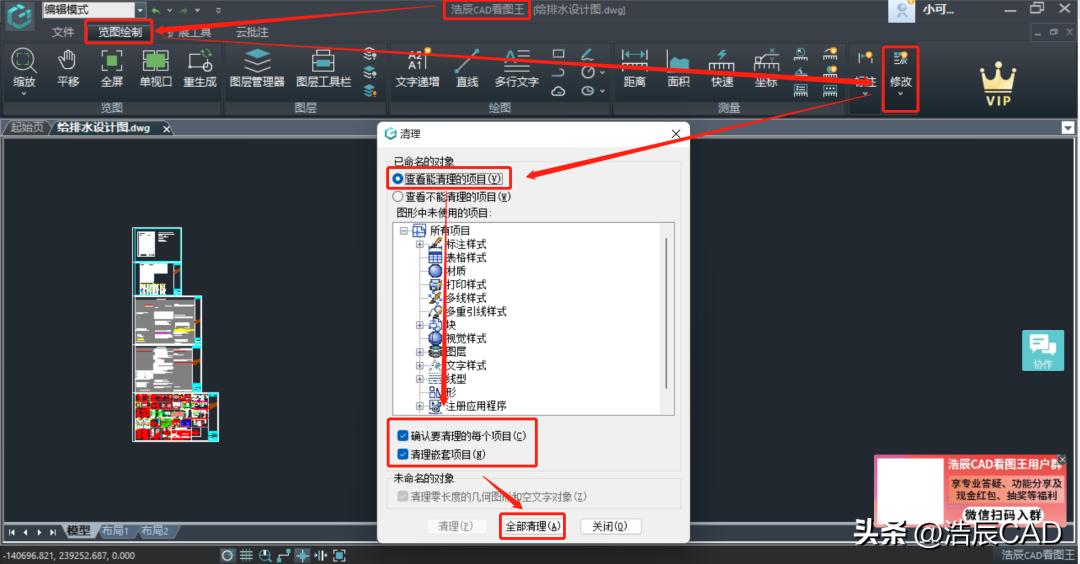Image resolution: width=1080 pixels, height=564 pixels.
Task: Switch to the 布局2 tab
Action: 154,531
